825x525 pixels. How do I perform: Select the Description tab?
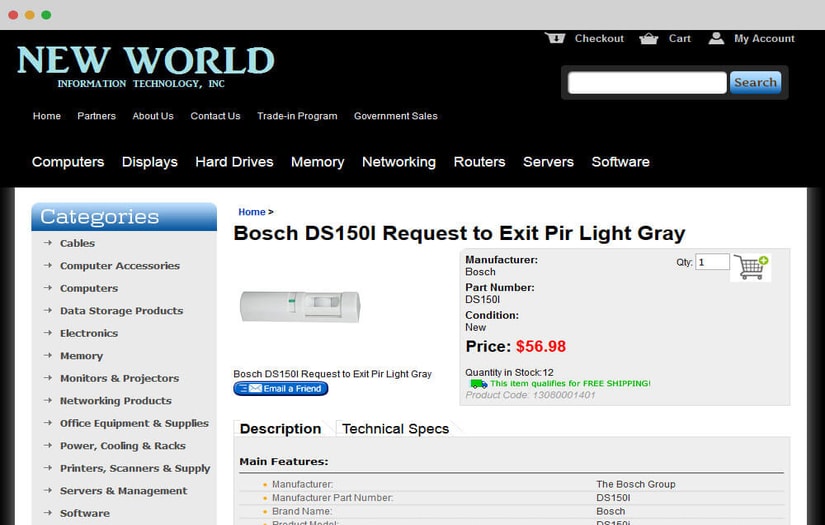[x=280, y=429]
